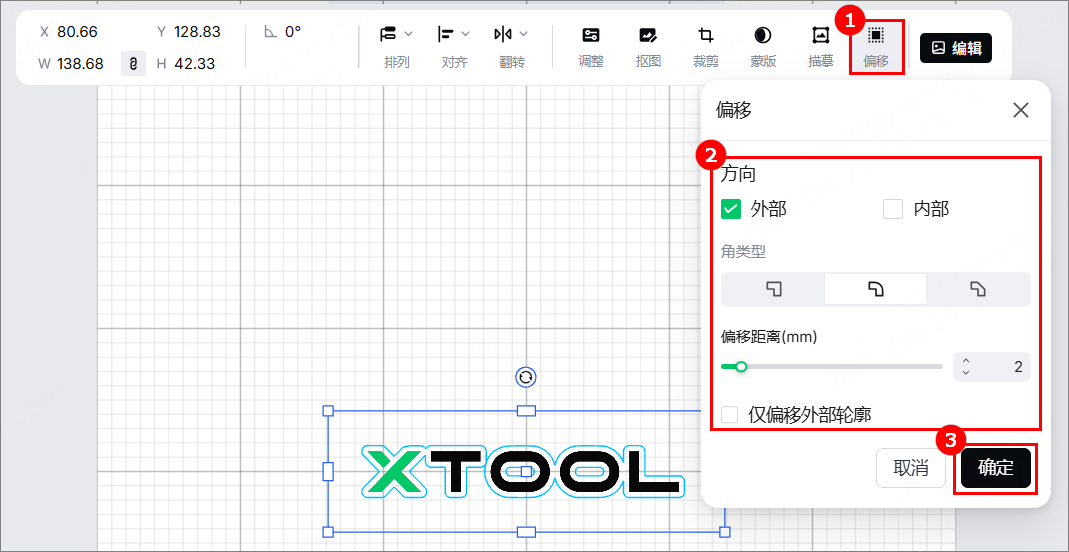Open the 蒙版 mask tool
The width and height of the screenshot is (1069, 552).
(763, 47)
